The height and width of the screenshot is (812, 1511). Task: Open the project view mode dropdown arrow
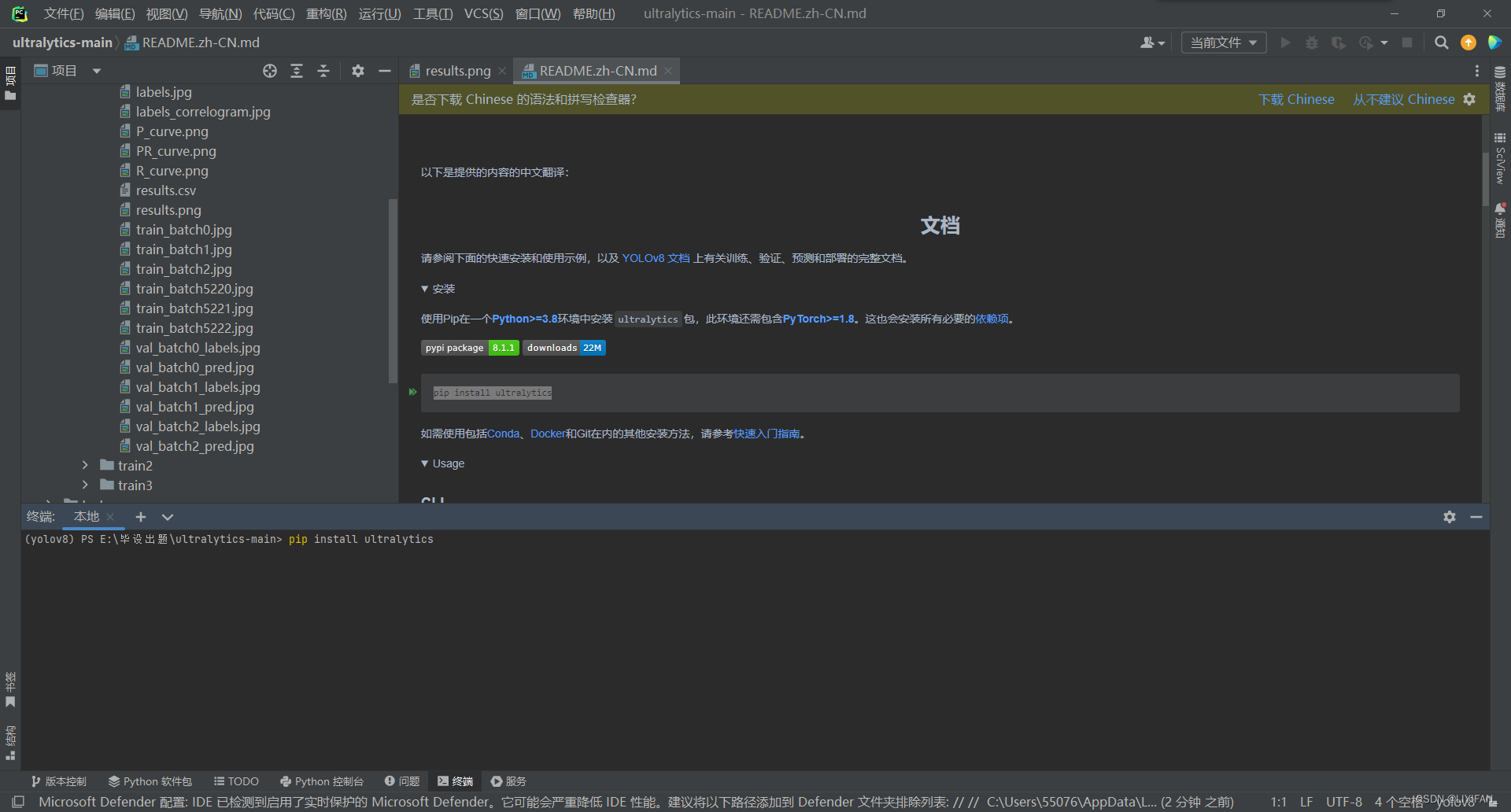97,72
